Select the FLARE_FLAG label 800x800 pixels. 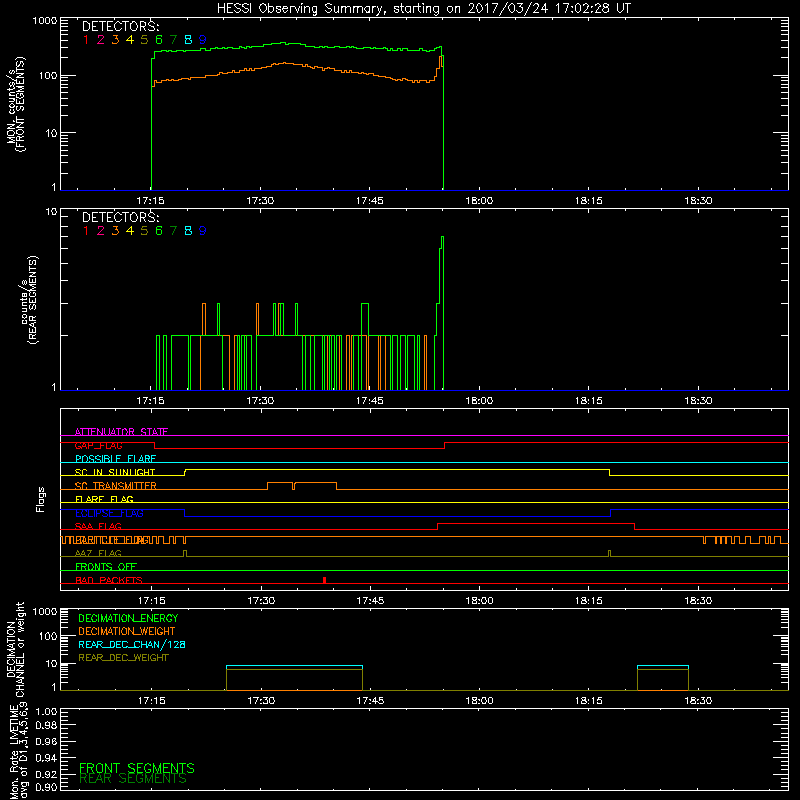pyautogui.click(x=104, y=499)
